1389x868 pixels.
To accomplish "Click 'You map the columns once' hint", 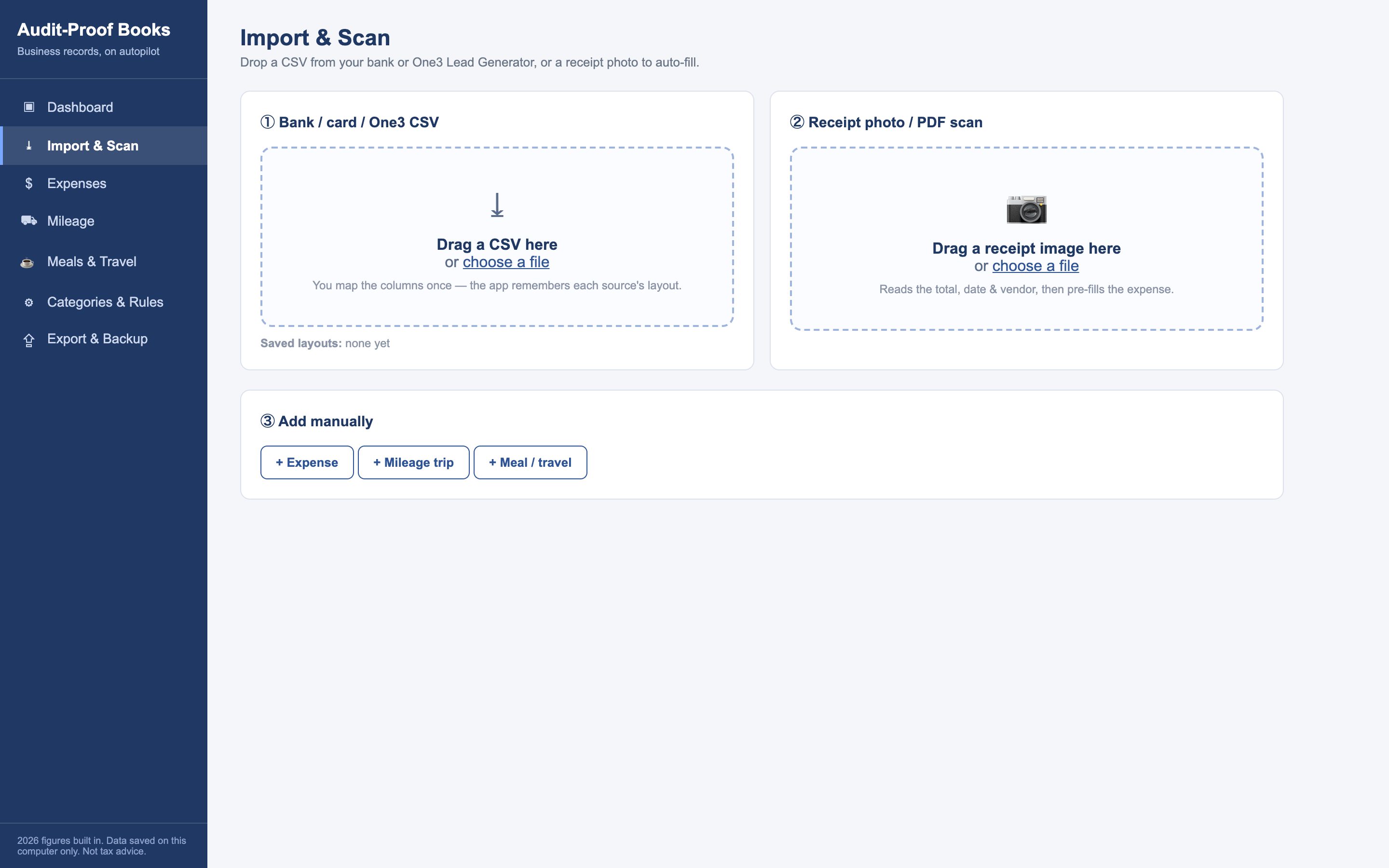I will pos(497,285).
